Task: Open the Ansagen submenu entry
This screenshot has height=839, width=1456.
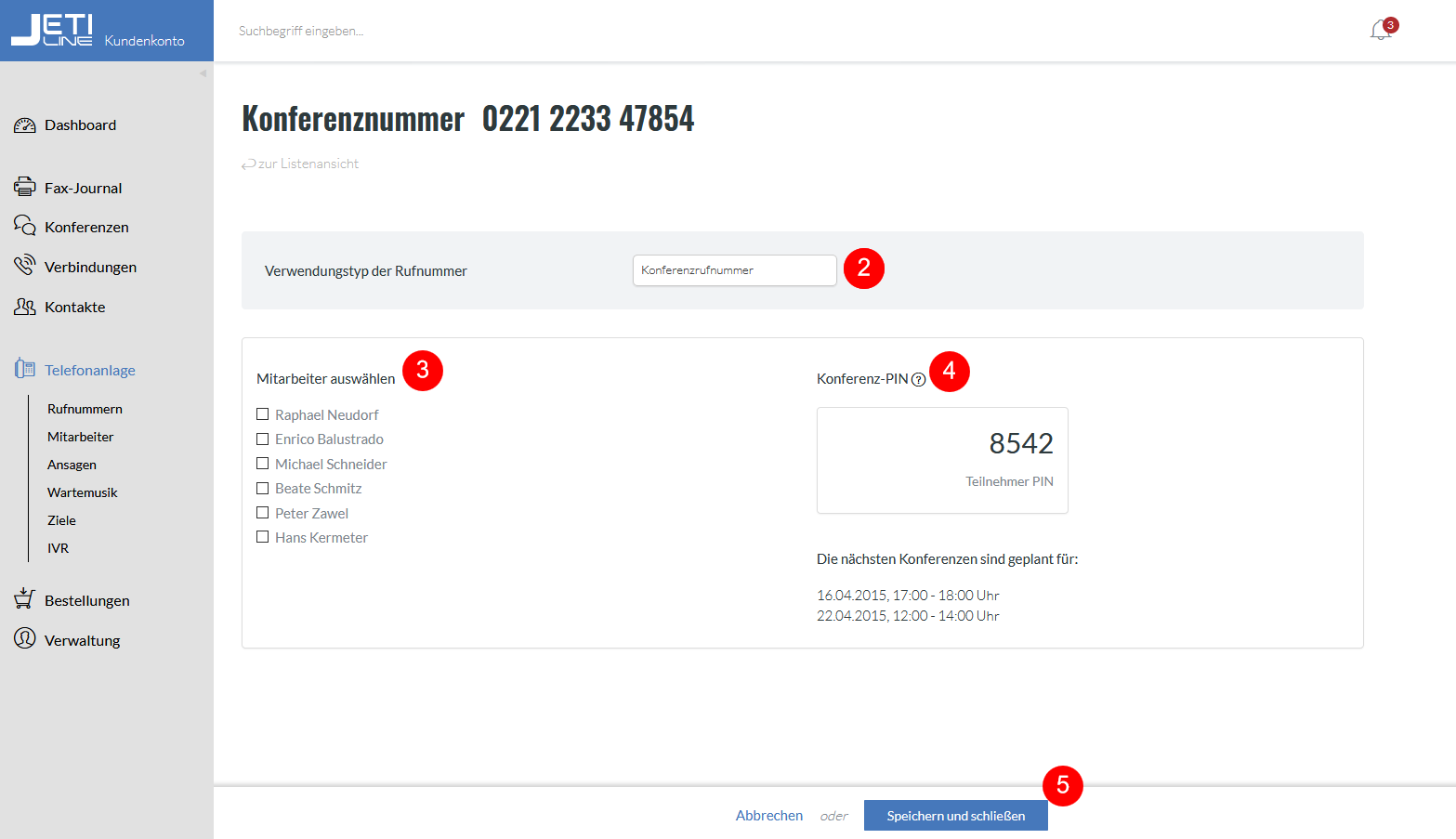Action: coord(72,465)
